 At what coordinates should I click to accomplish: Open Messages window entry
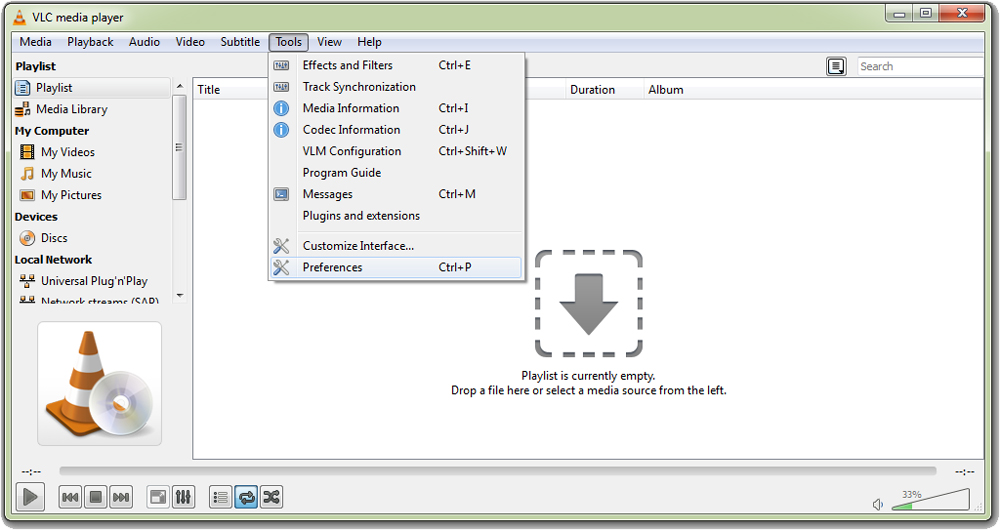click(x=395, y=194)
